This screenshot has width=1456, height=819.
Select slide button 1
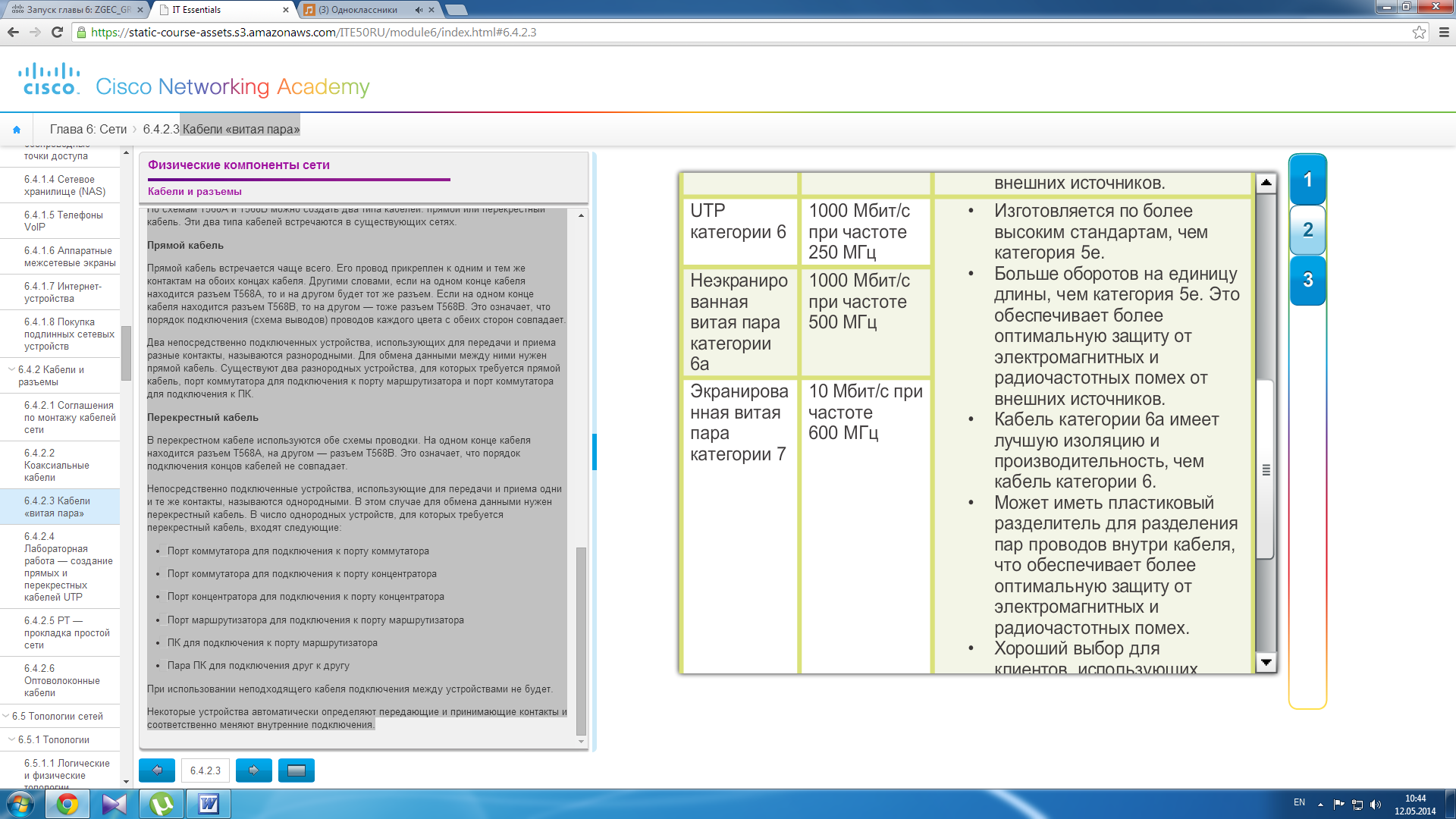click(x=1307, y=180)
